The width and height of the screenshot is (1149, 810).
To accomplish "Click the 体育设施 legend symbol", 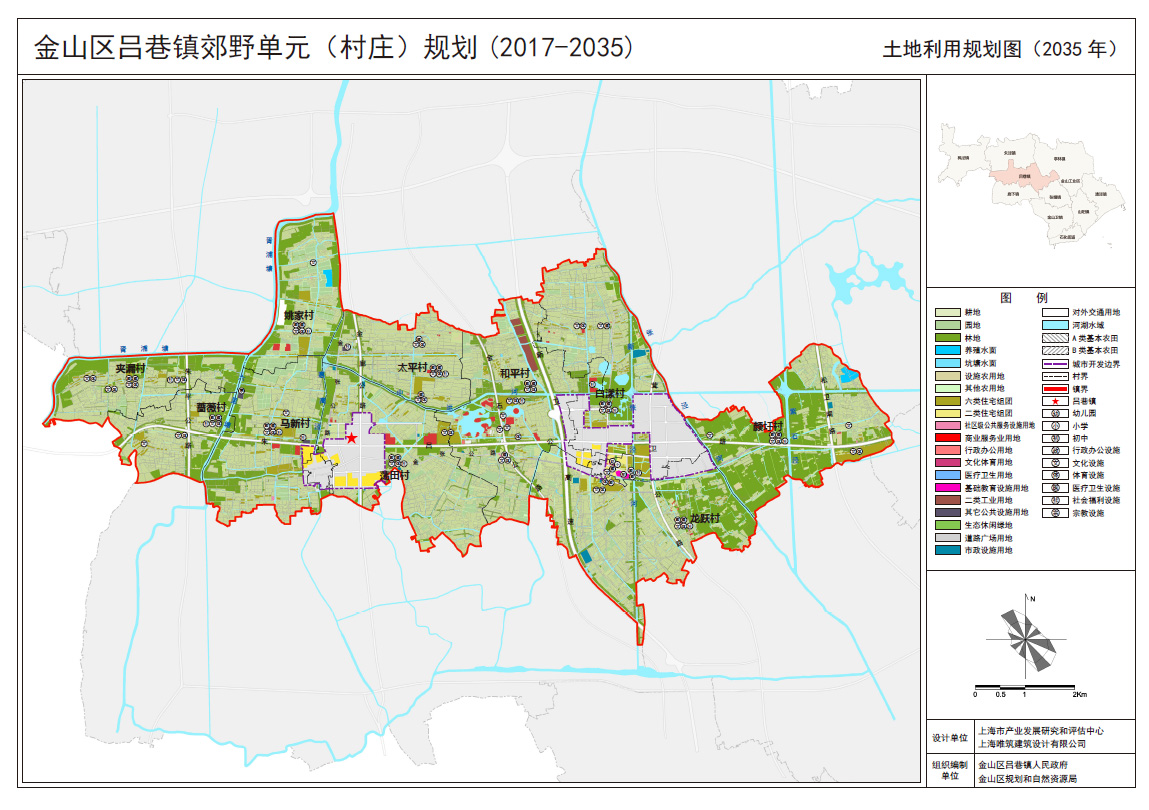I will [1055, 476].
